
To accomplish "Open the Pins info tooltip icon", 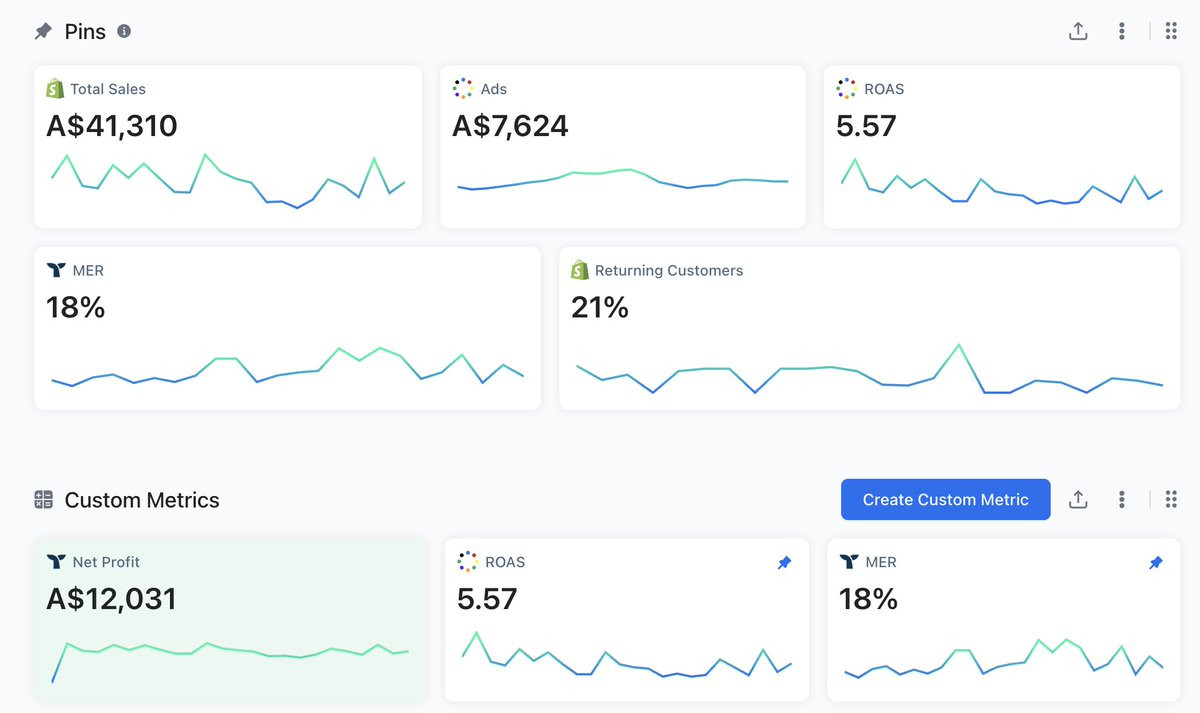I will (x=124, y=31).
